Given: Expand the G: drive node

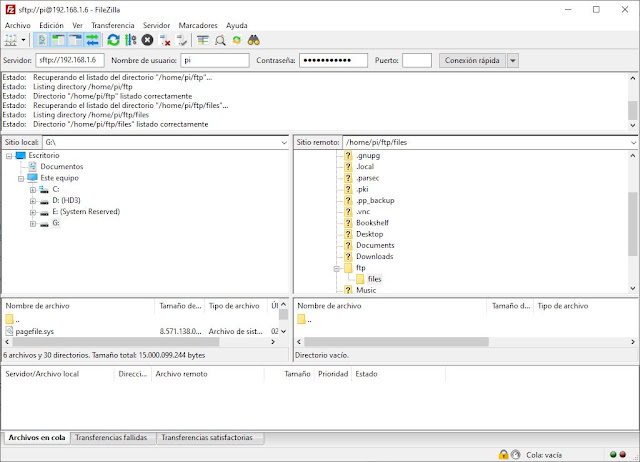Looking at the screenshot, I should point(33,224).
